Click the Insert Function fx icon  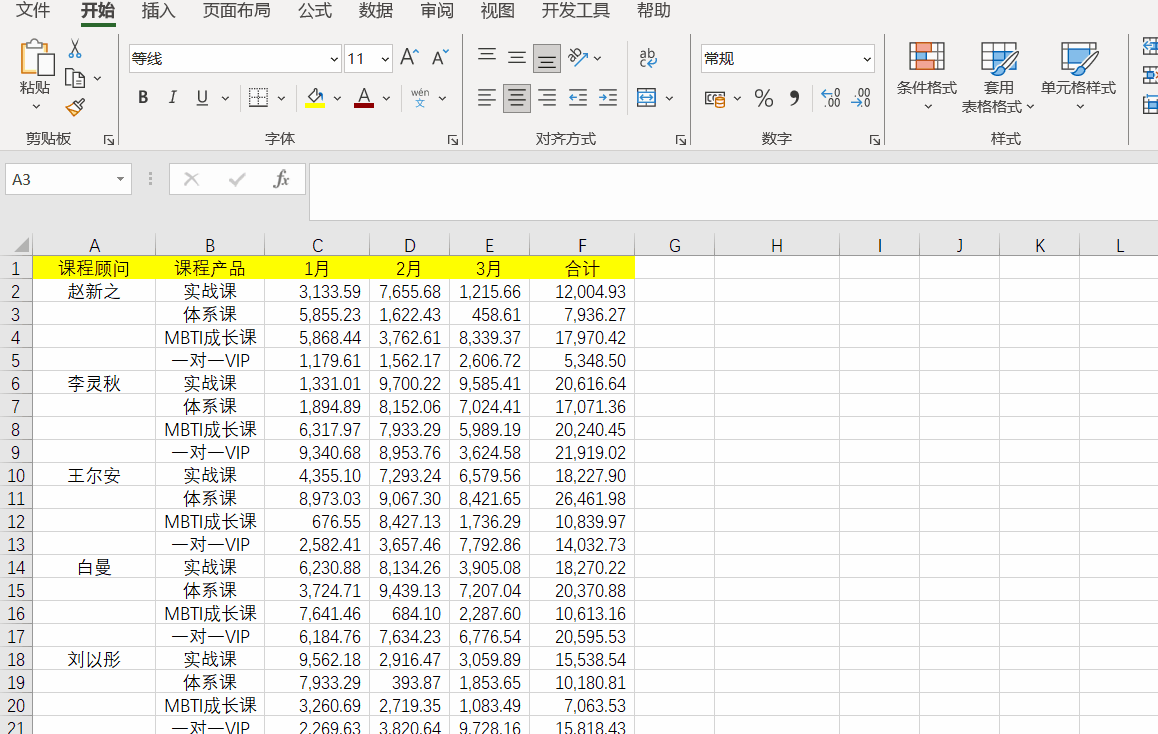[282, 179]
